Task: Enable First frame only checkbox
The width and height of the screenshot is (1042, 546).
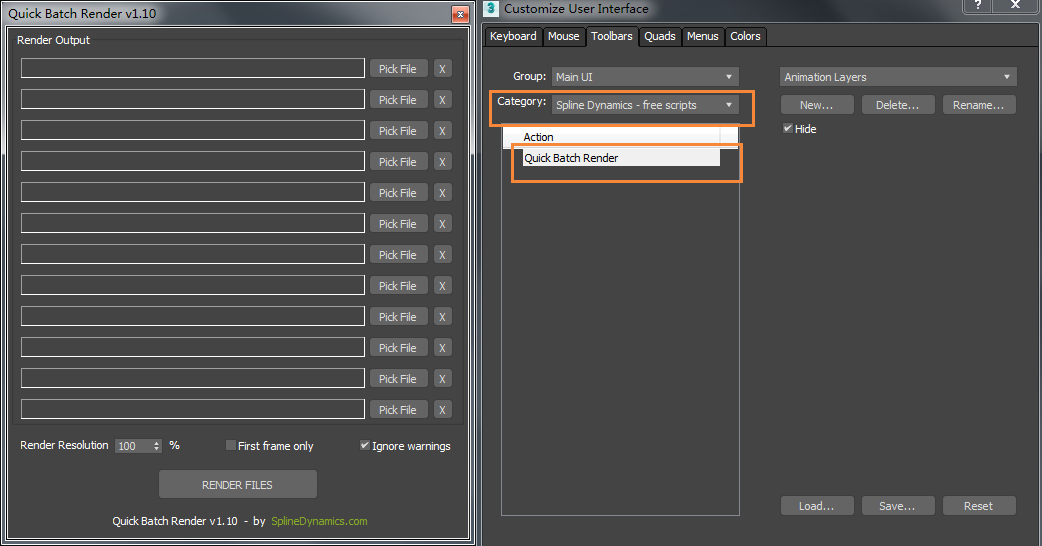Action: (x=231, y=446)
